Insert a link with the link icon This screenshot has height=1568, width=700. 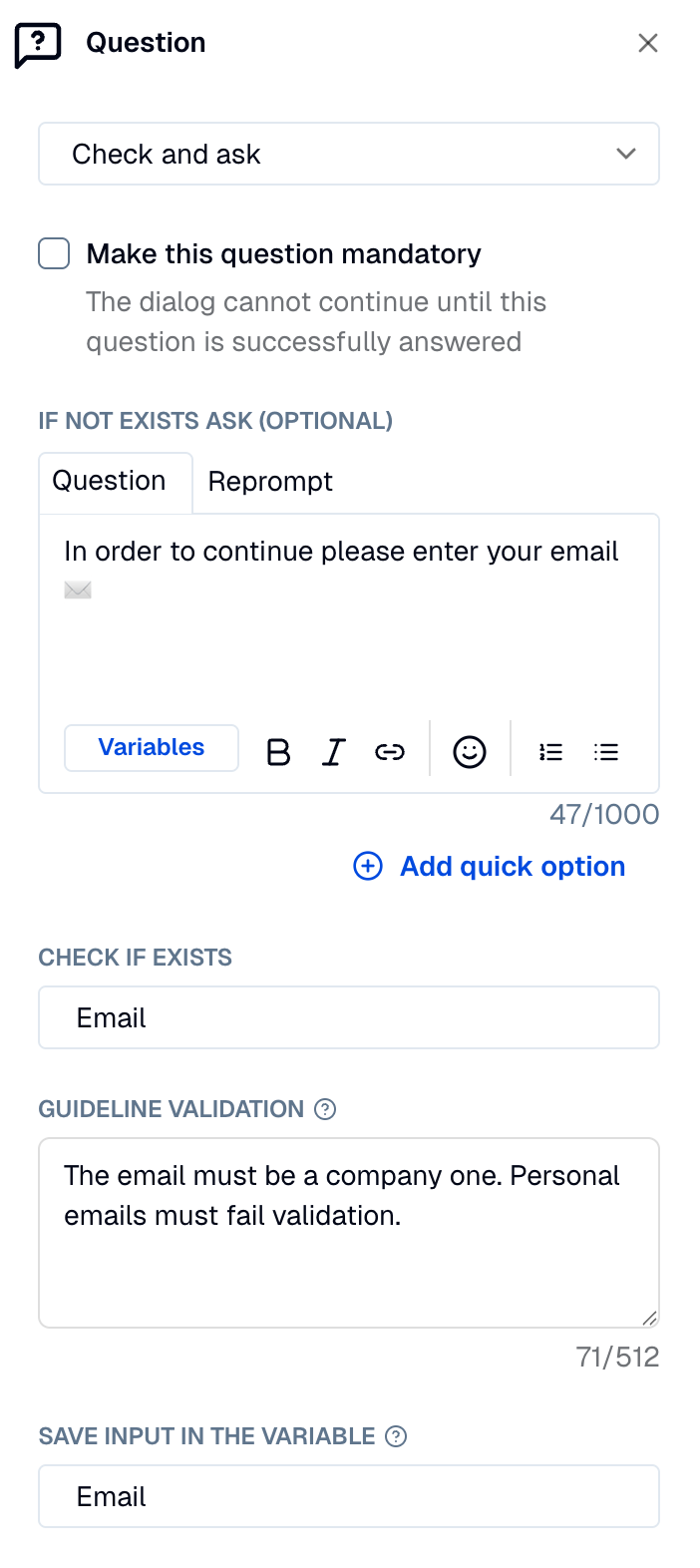pos(390,752)
